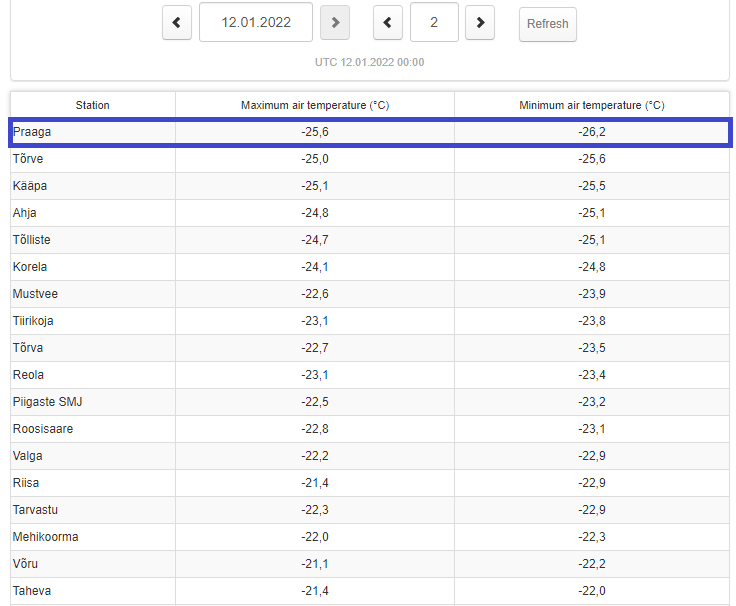Click next date arrow beside 12.01.2022
This screenshot has height=606, width=736.
(x=335, y=23)
